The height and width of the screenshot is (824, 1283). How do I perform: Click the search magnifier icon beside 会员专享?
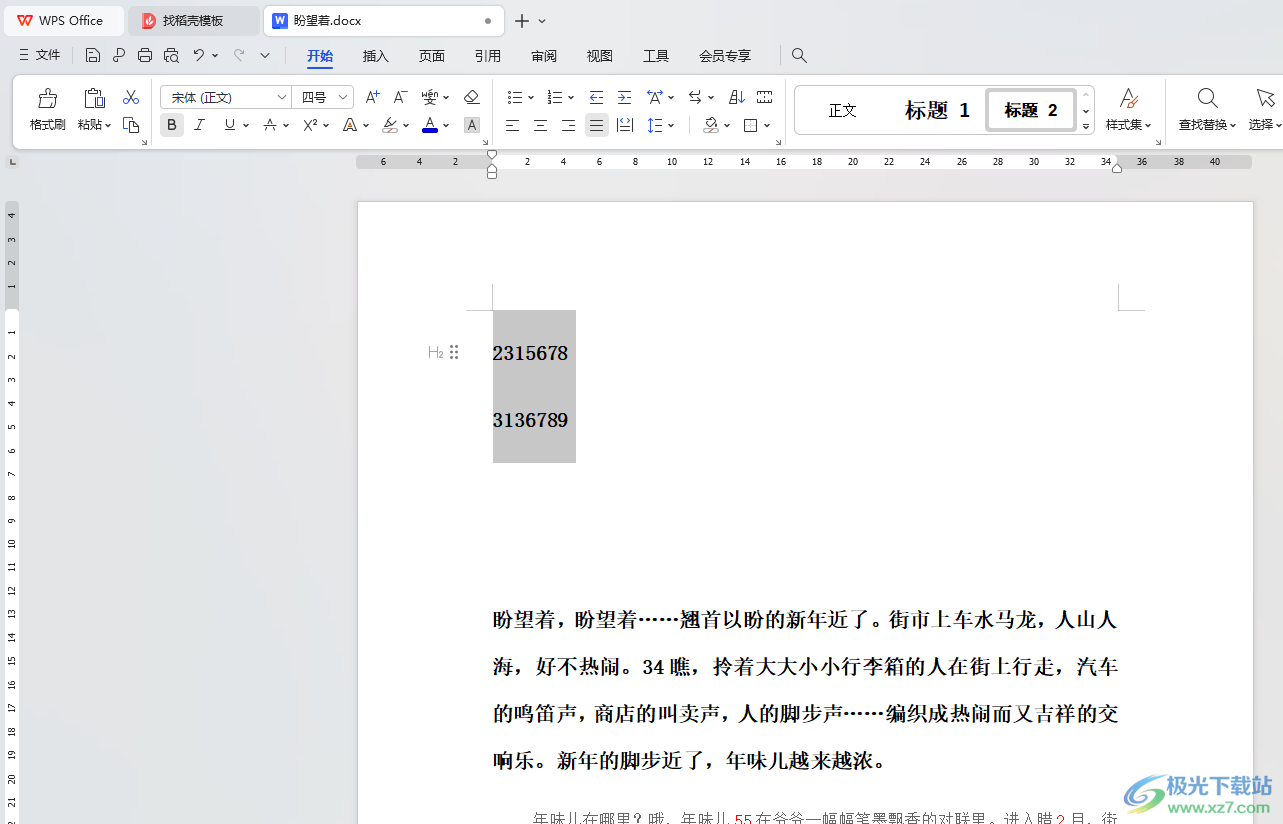click(x=799, y=56)
